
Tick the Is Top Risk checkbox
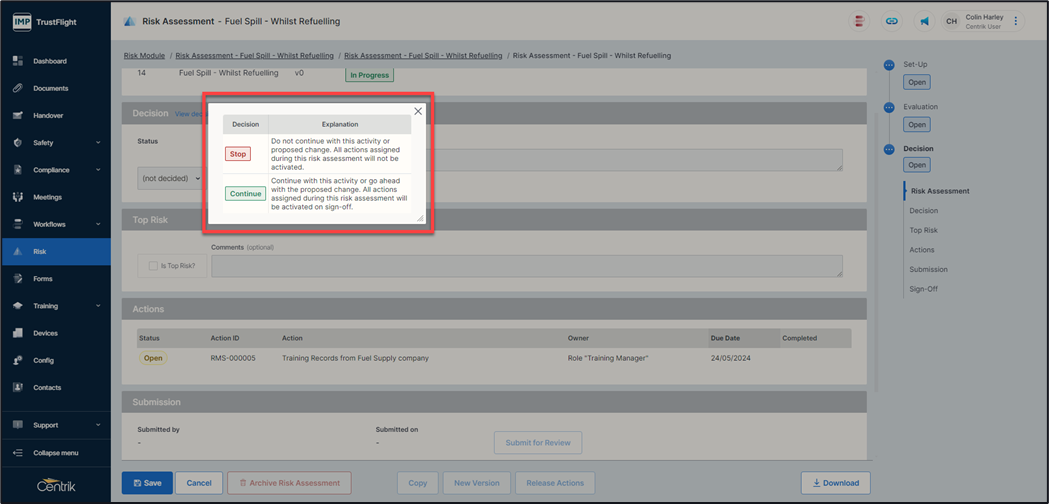tap(153, 266)
